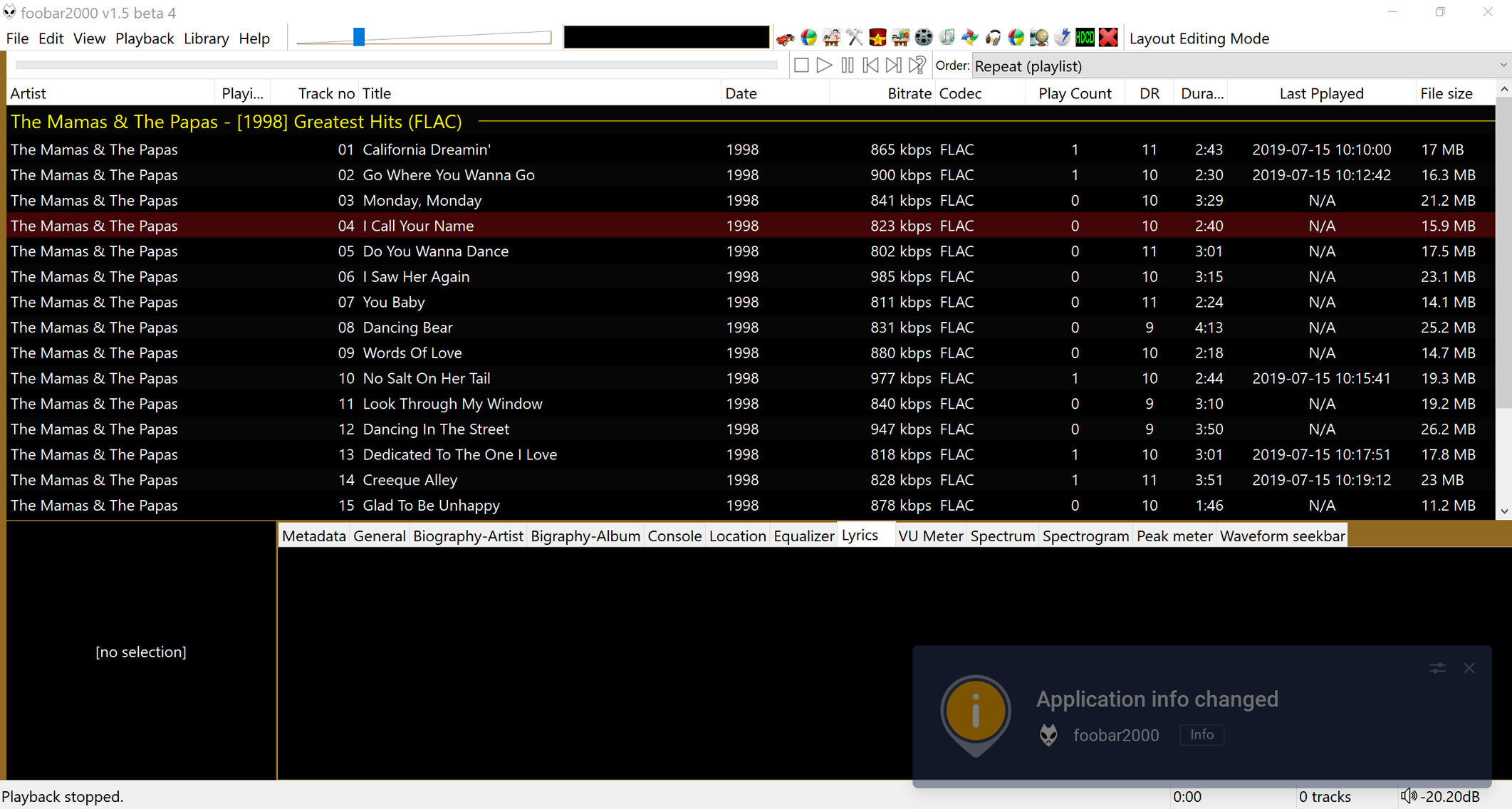Switch to the VU Meter tab
The image size is (1512, 809).
[931, 536]
